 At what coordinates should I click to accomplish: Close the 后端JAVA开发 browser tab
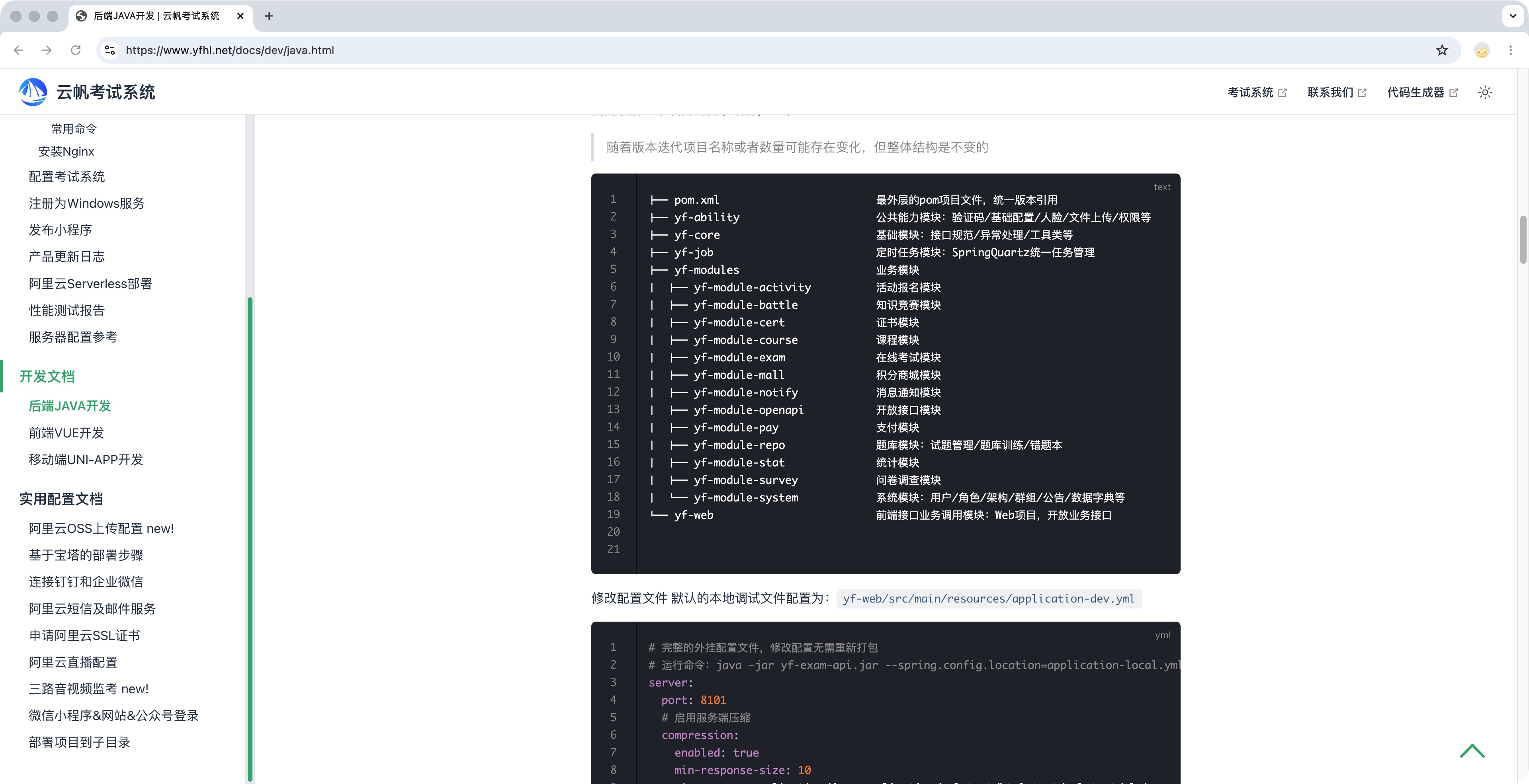click(240, 16)
